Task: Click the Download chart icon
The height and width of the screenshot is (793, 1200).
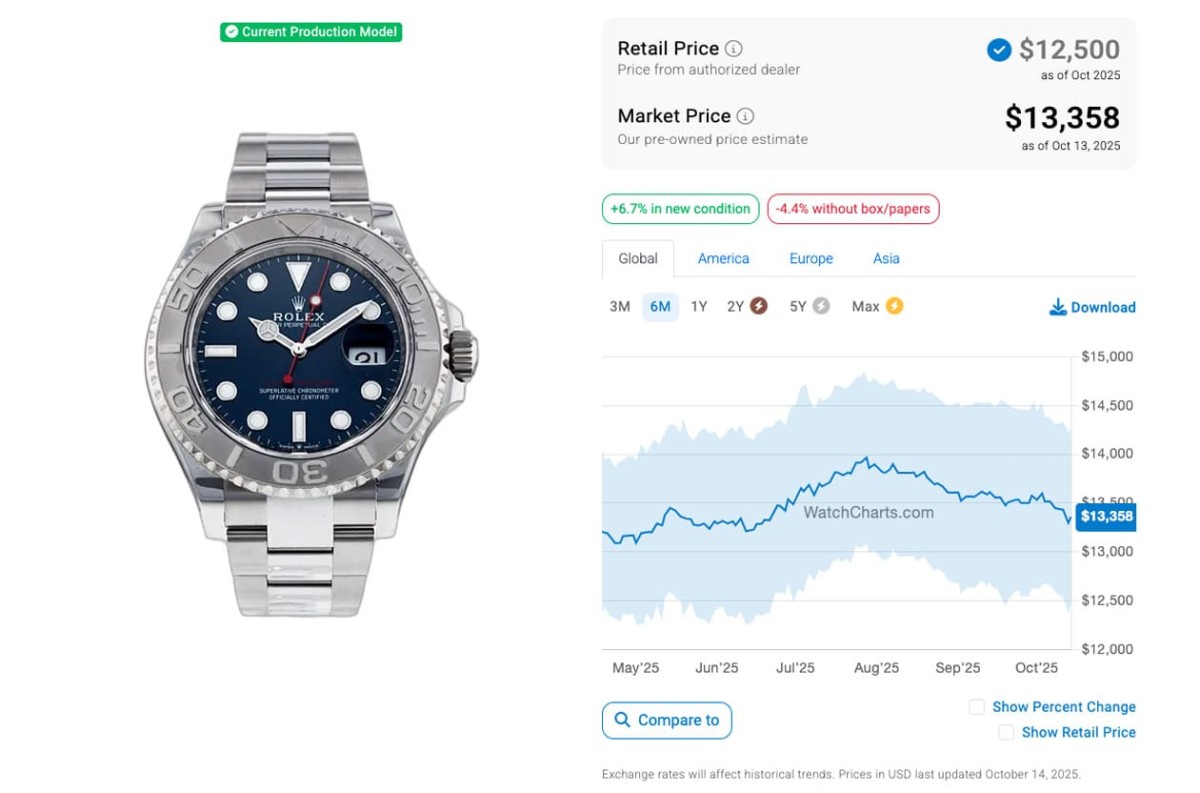Action: pos(1057,307)
